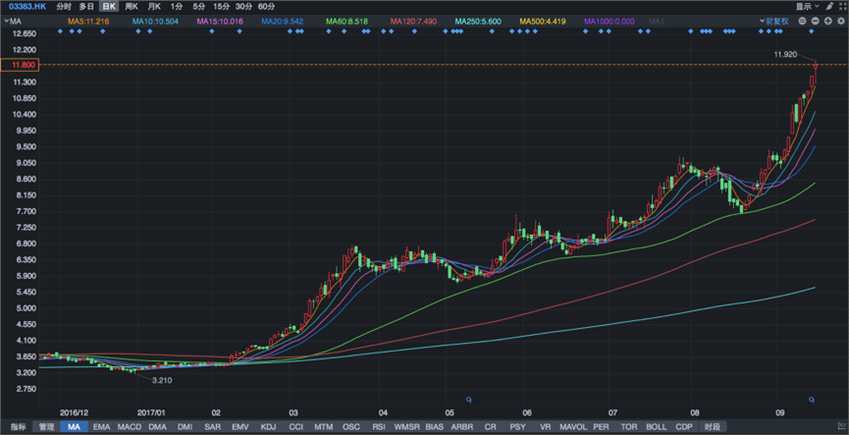
Task: Select the 周K weekly candlestick tab
Action: tap(131, 7)
